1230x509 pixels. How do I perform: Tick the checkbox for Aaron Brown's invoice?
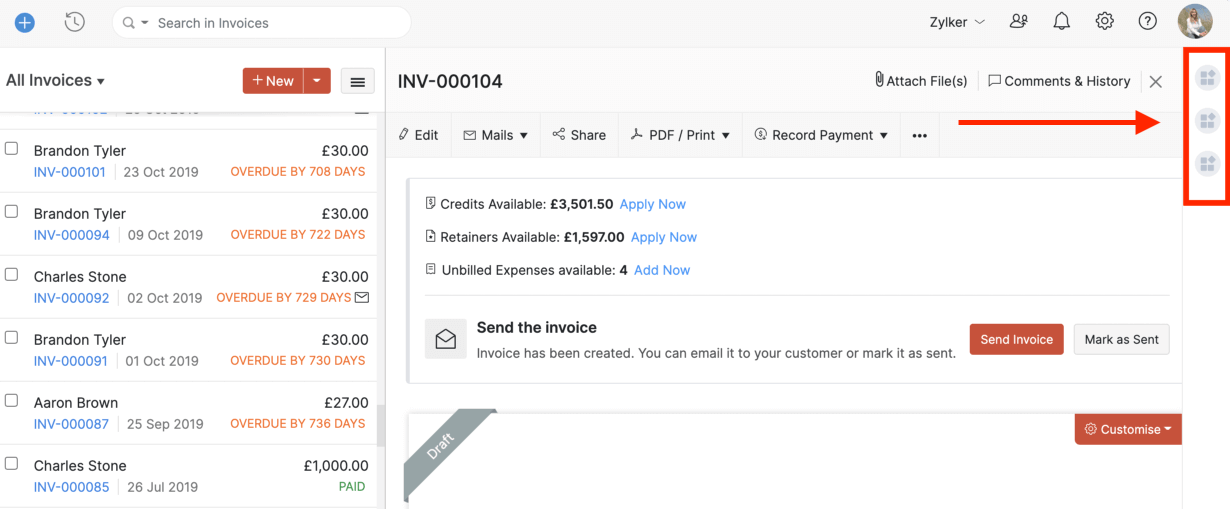click(12, 401)
